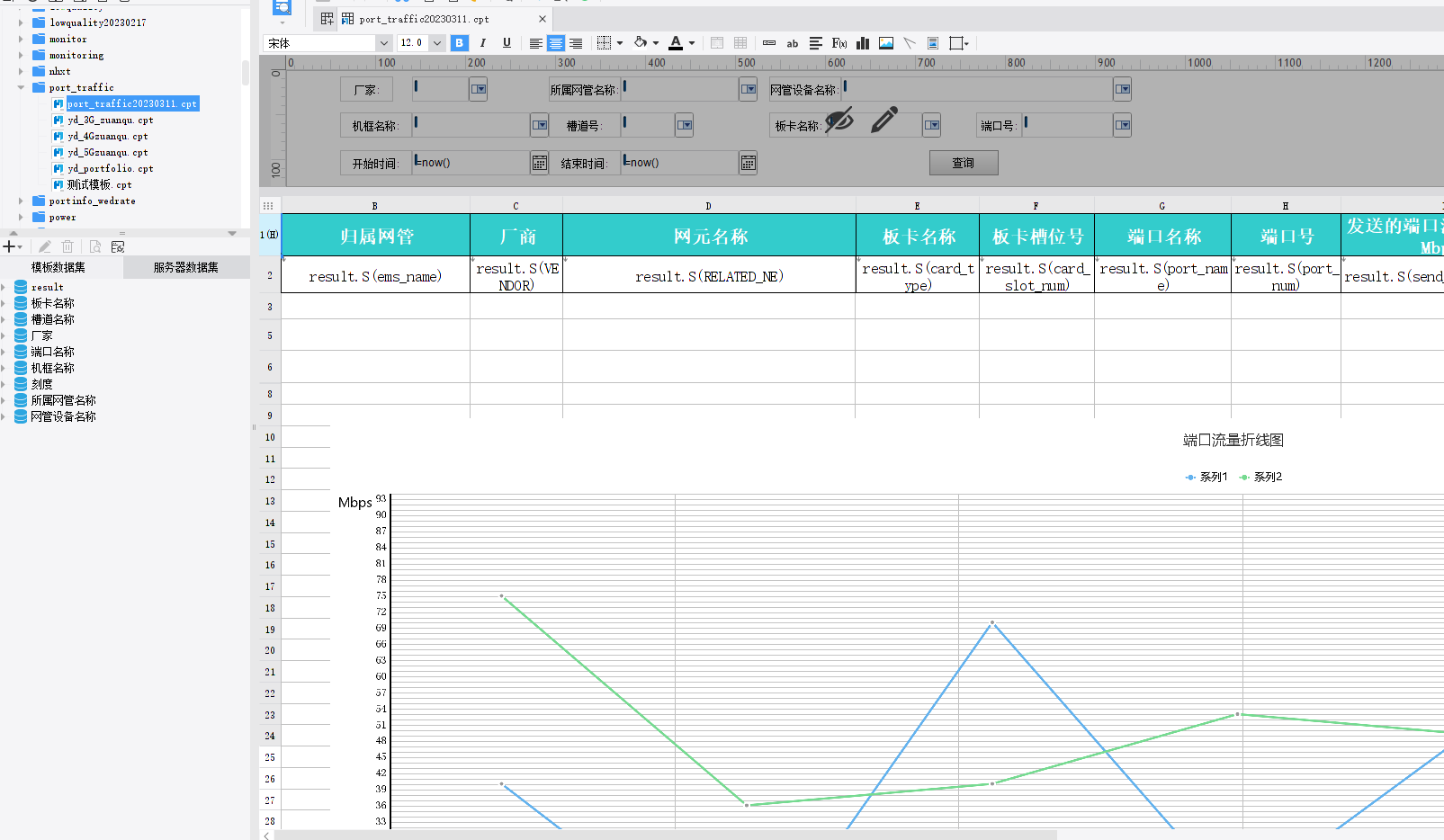Select the 归属网管 header cell
The width and height of the screenshot is (1444, 840).
click(376, 236)
